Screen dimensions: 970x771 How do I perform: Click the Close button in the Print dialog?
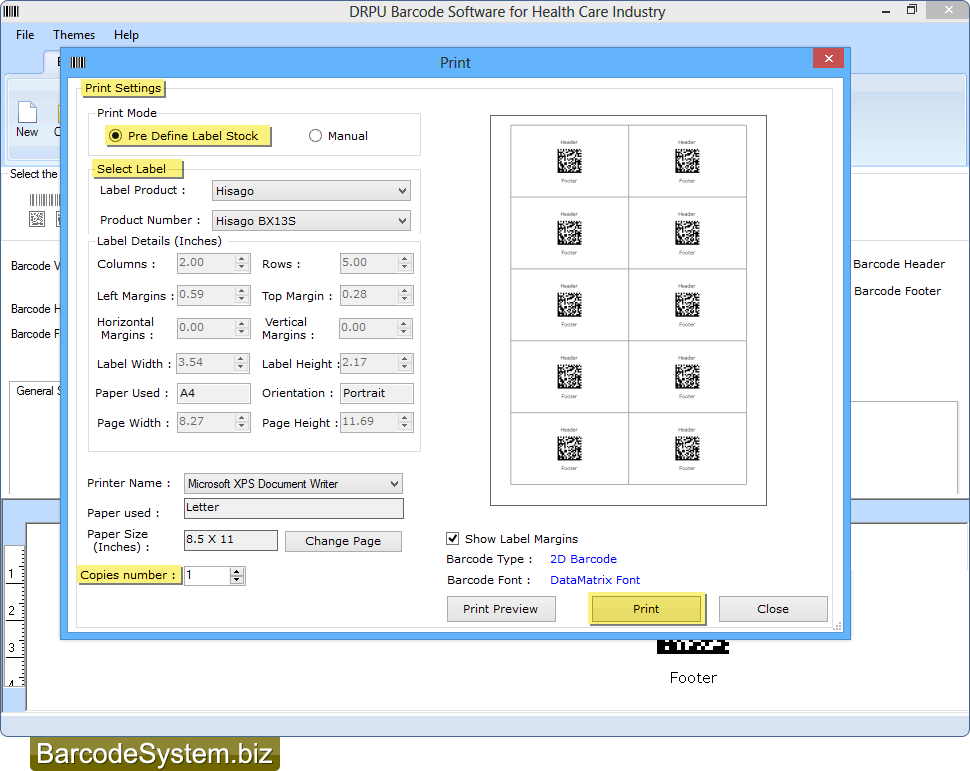coord(773,609)
